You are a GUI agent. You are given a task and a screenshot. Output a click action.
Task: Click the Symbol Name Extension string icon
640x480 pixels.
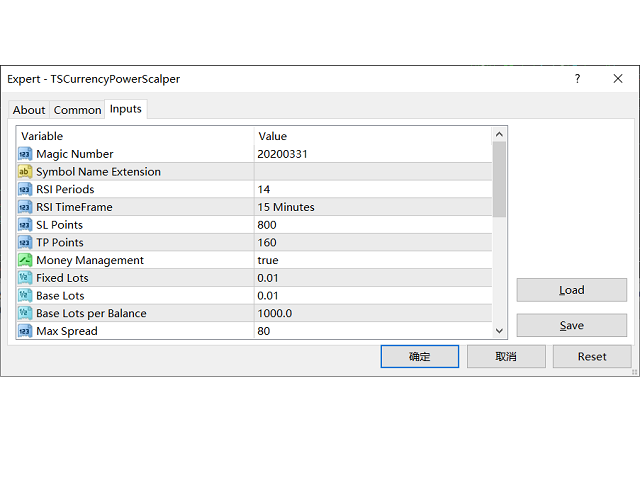24,171
